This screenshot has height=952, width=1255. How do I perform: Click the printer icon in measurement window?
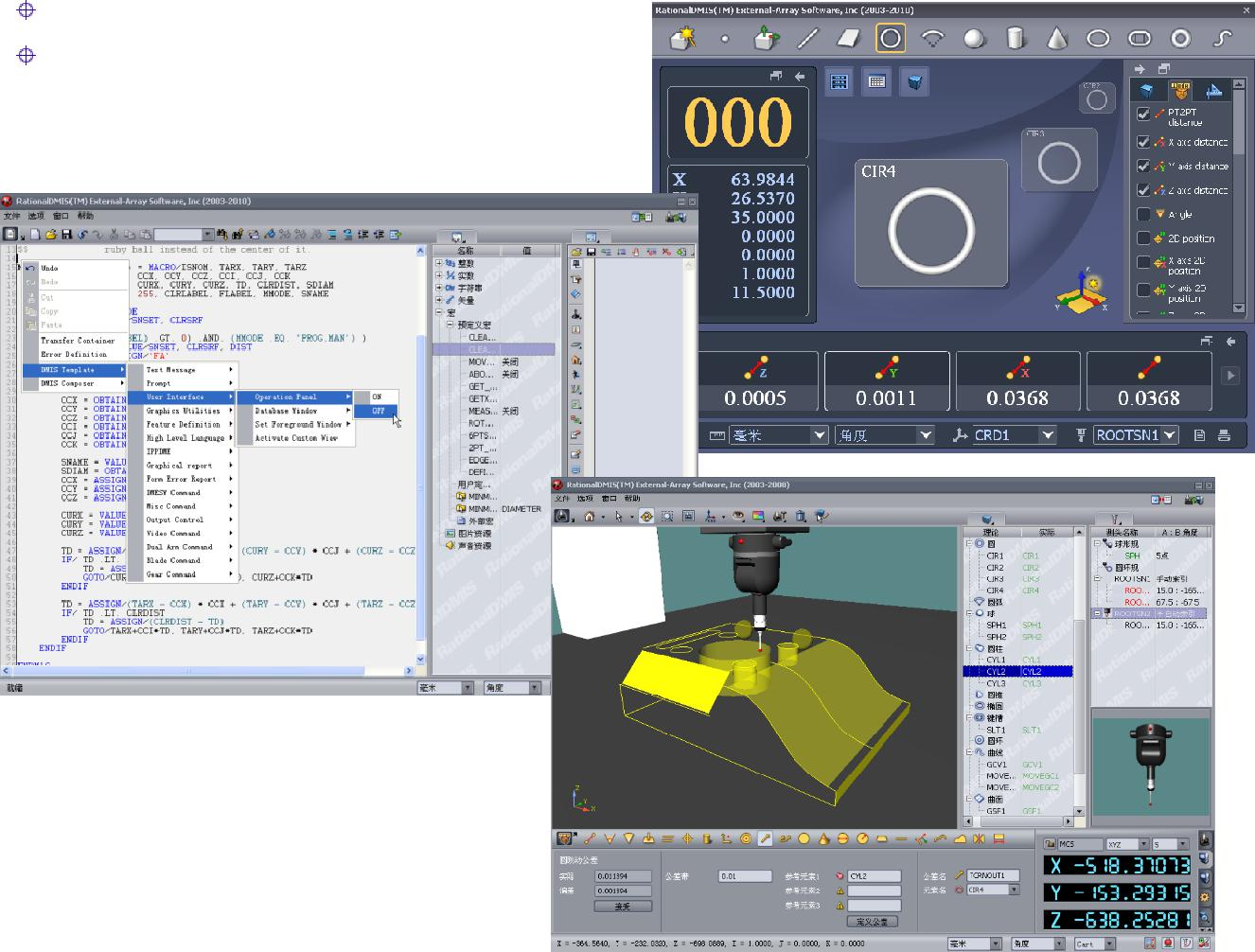click(1224, 435)
